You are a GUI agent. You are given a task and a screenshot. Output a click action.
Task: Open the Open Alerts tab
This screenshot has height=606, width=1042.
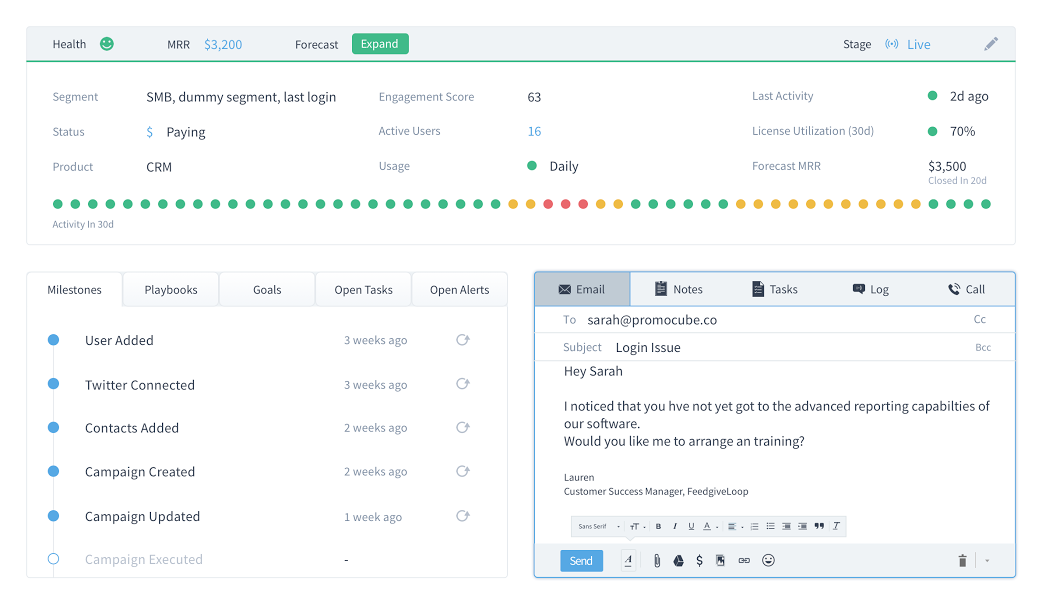(x=459, y=290)
